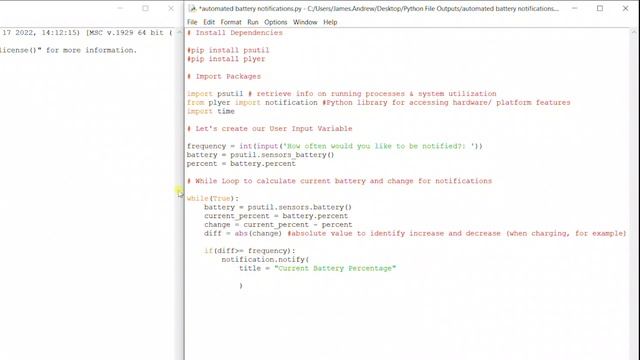640x360 pixels.
Task: Click the '#pip install plyer' line
Action: click(226, 59)
